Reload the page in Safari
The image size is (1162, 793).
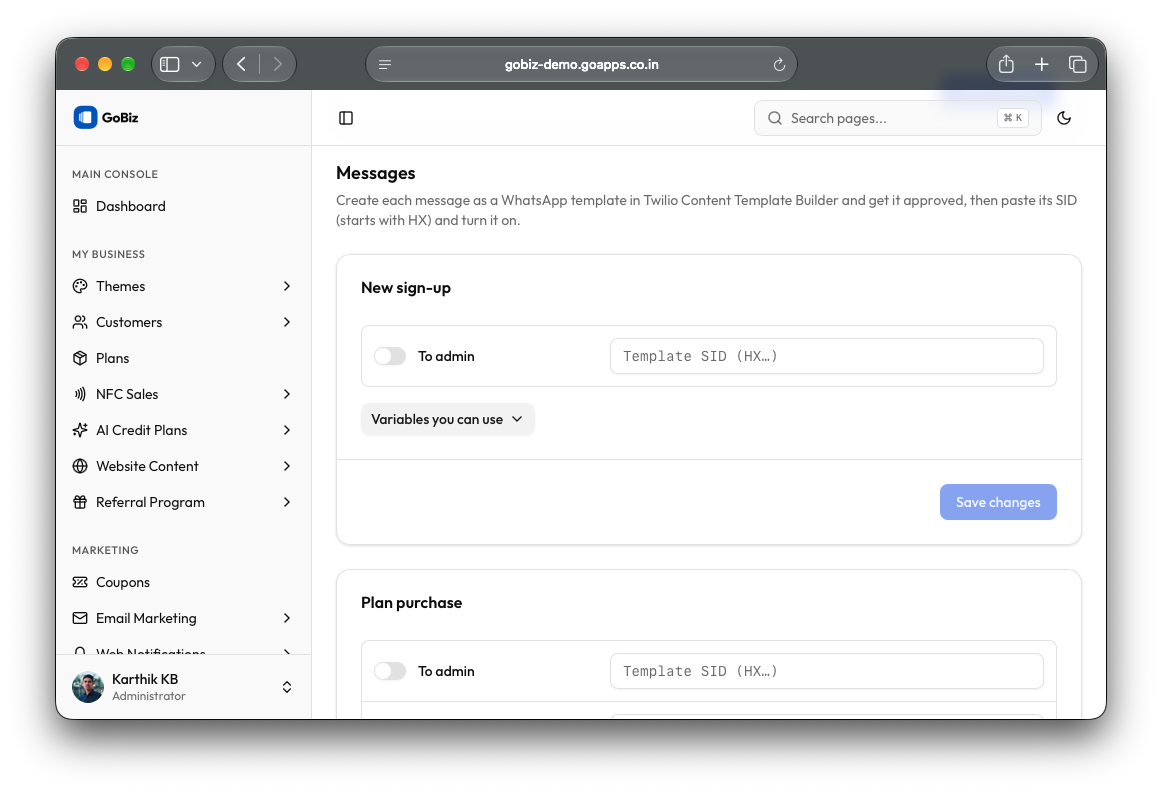coord(779,64)
